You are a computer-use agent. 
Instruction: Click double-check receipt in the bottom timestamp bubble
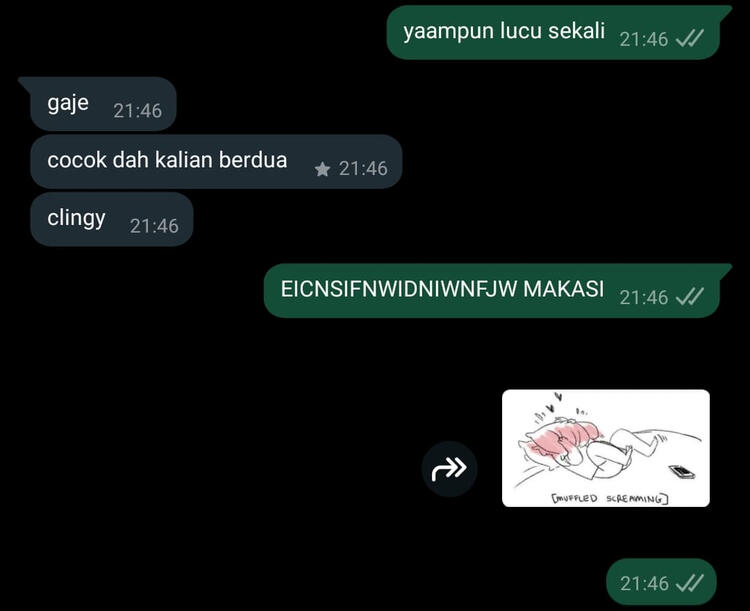690,583
